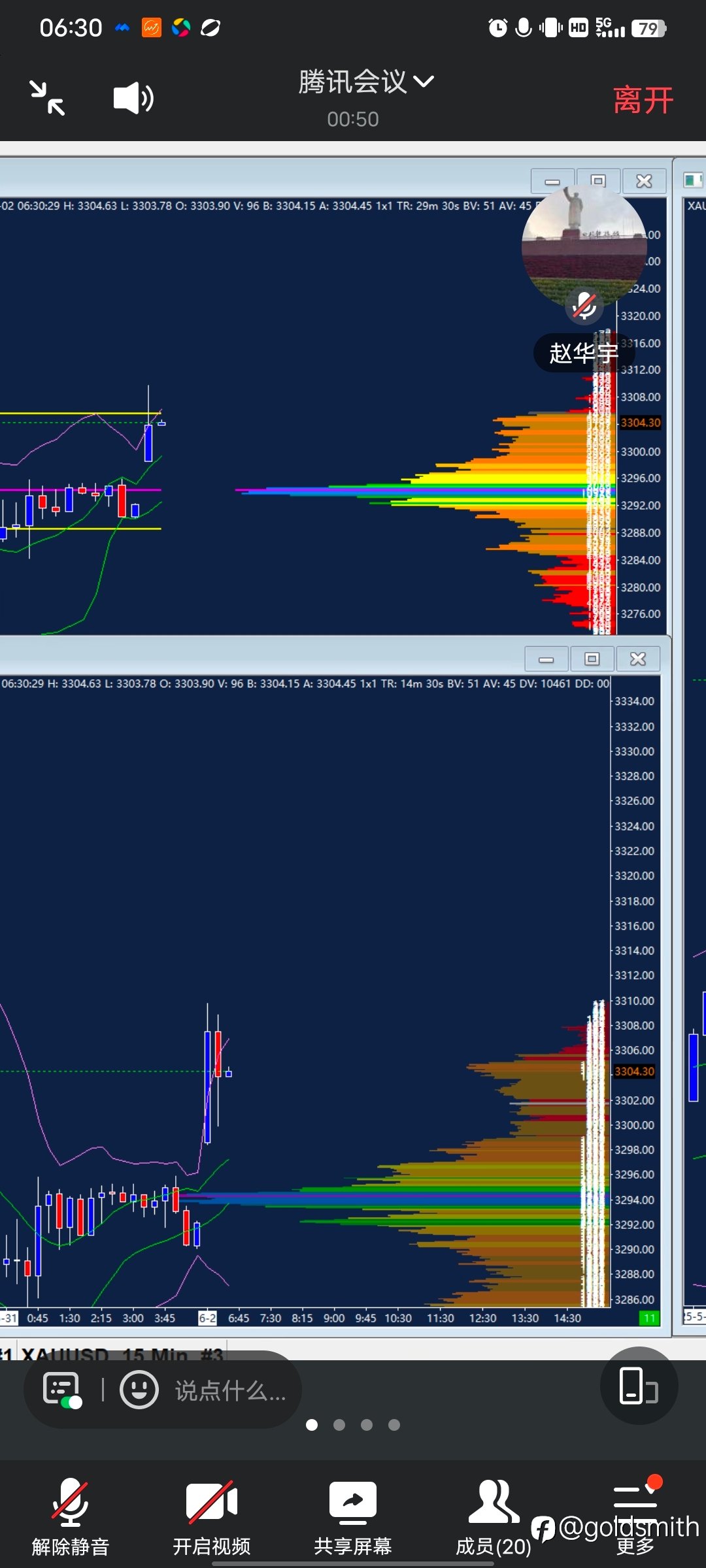
Task: Tap the 赵华宇 participant name label
Action: [x=584, y=353]
